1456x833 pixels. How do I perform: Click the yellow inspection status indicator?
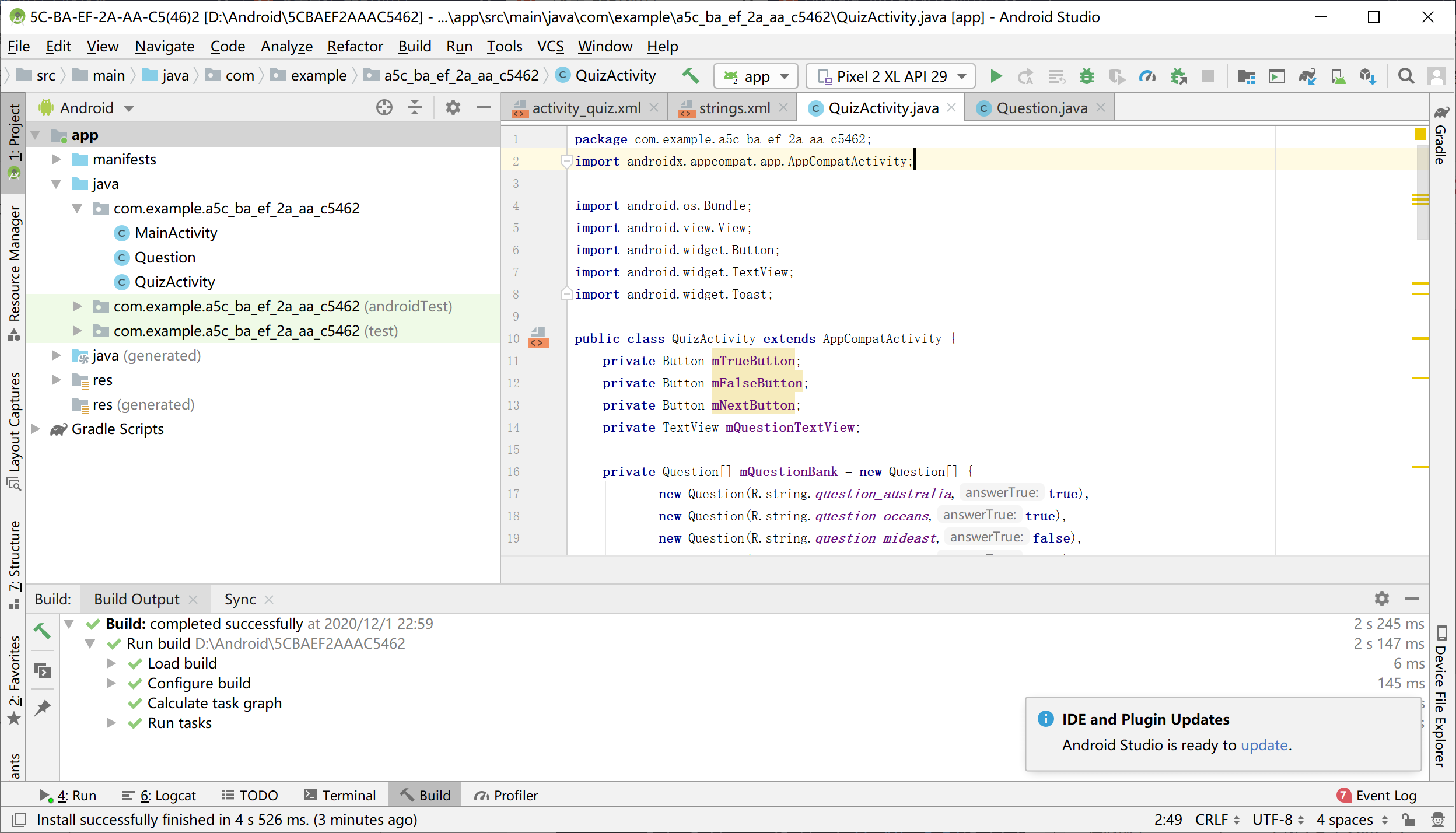[x=1420, y=134]
